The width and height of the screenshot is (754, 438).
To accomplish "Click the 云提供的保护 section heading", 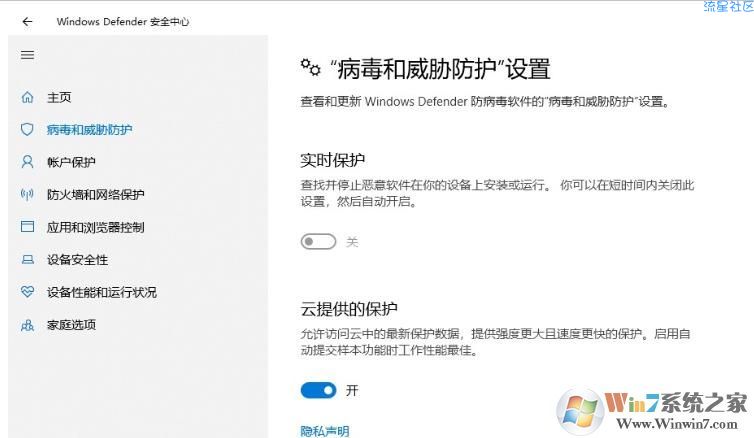I will click(x=349, y=309).
